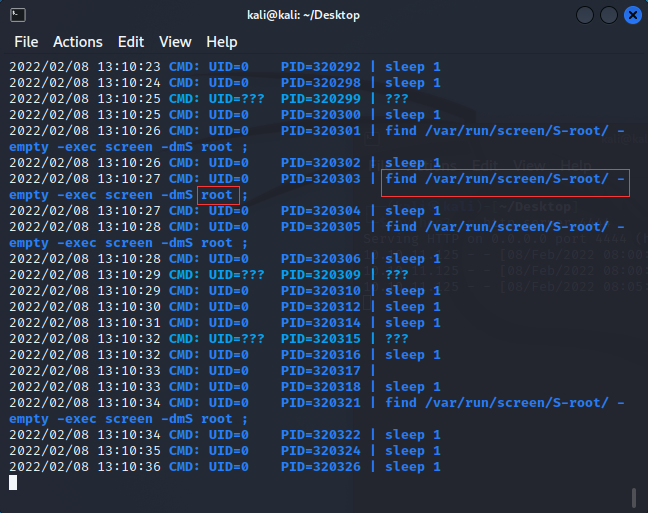The width and height of the screenshot is (648, 513).
Task: Click on PID=320305 text
Action: pyautogui.click(x=320, y=227)
